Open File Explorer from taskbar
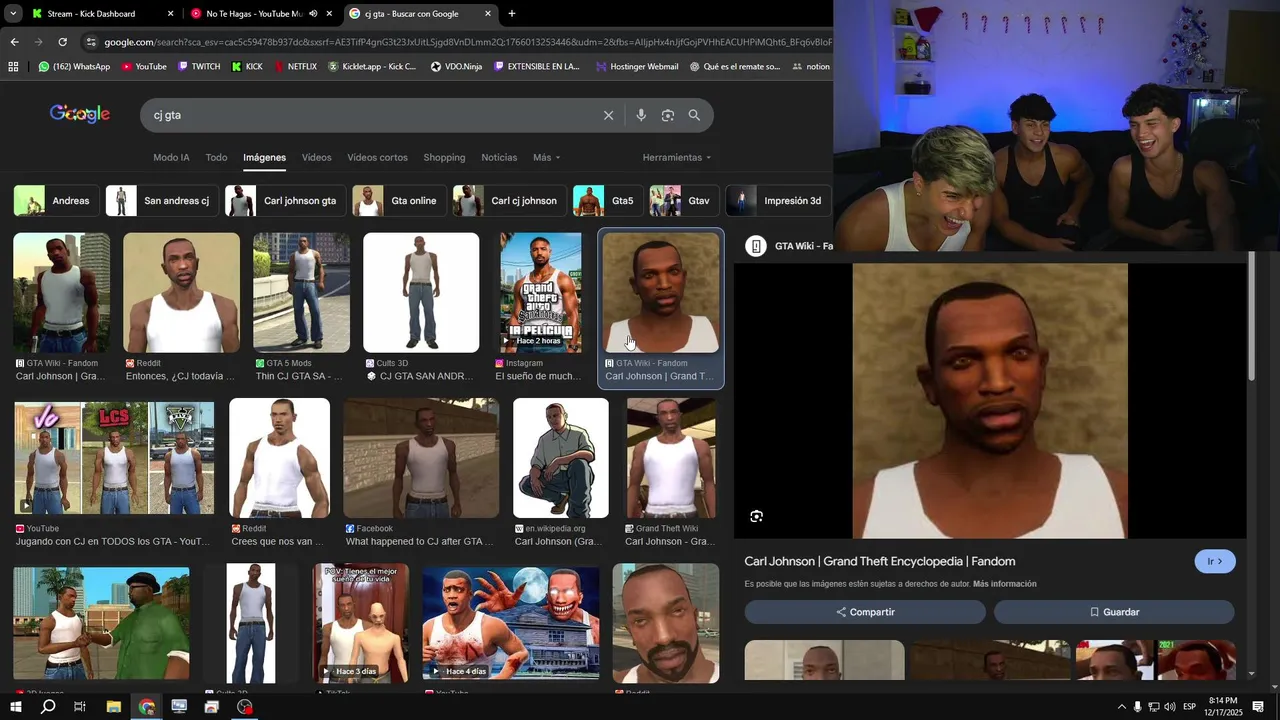Image resolution: width=1280 pixels, height=720 pixels. pyautogui.click(x=114, y=707)
